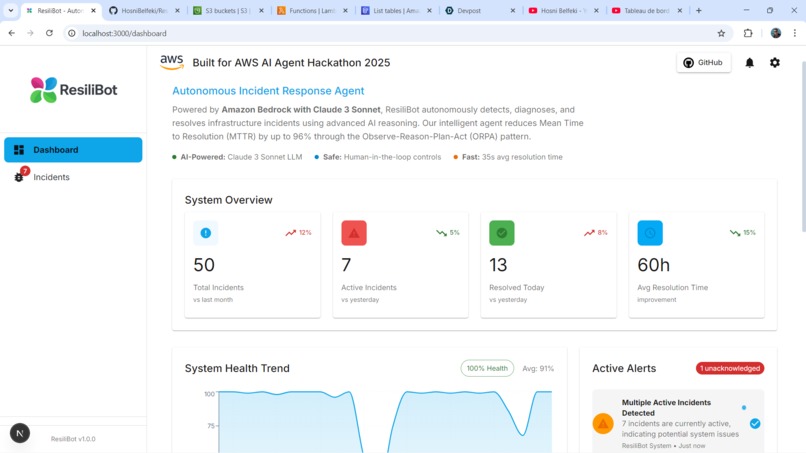Image resolution: width=806 pixels, height=453 pixels.
Task: Click the Total Incidents value 50
Action: tap(204, 265)
